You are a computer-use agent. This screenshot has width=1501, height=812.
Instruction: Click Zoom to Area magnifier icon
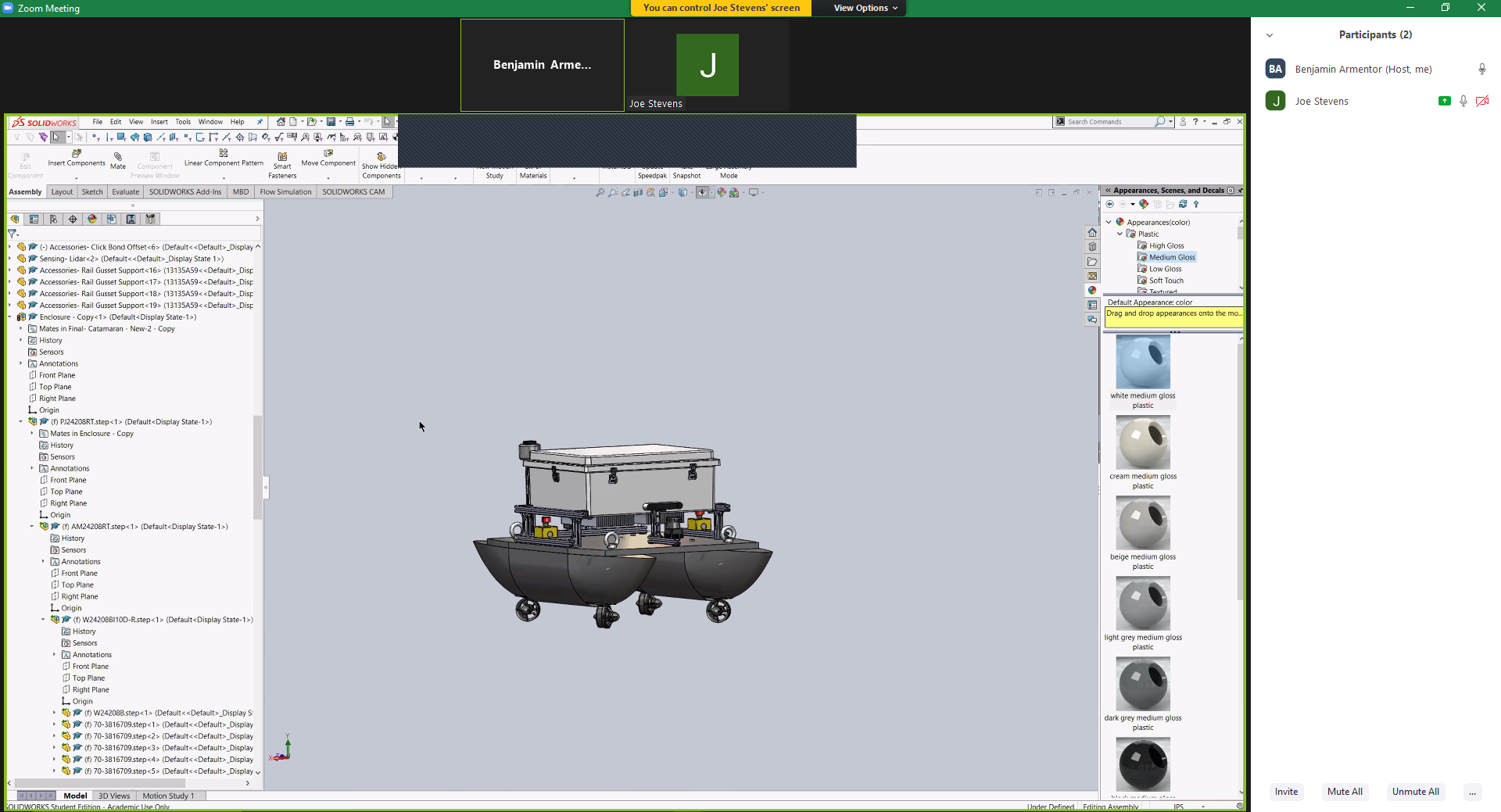click(x=613, y=192)
